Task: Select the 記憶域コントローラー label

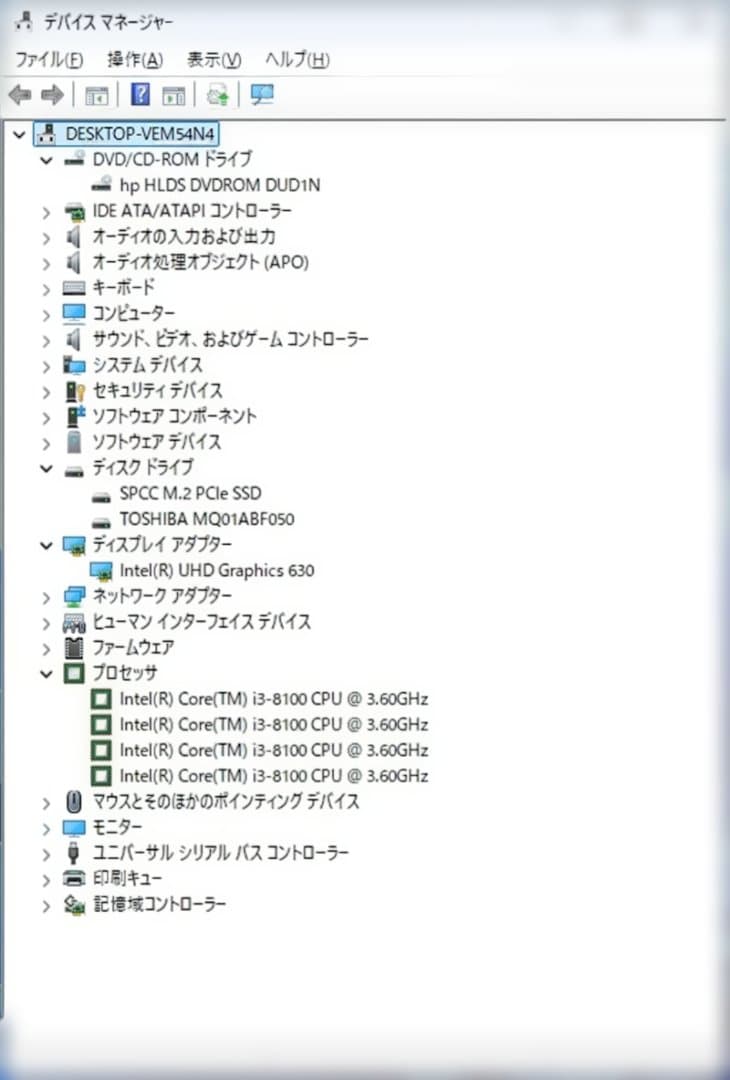Action: pyautogui.click(x=159, y=904)
